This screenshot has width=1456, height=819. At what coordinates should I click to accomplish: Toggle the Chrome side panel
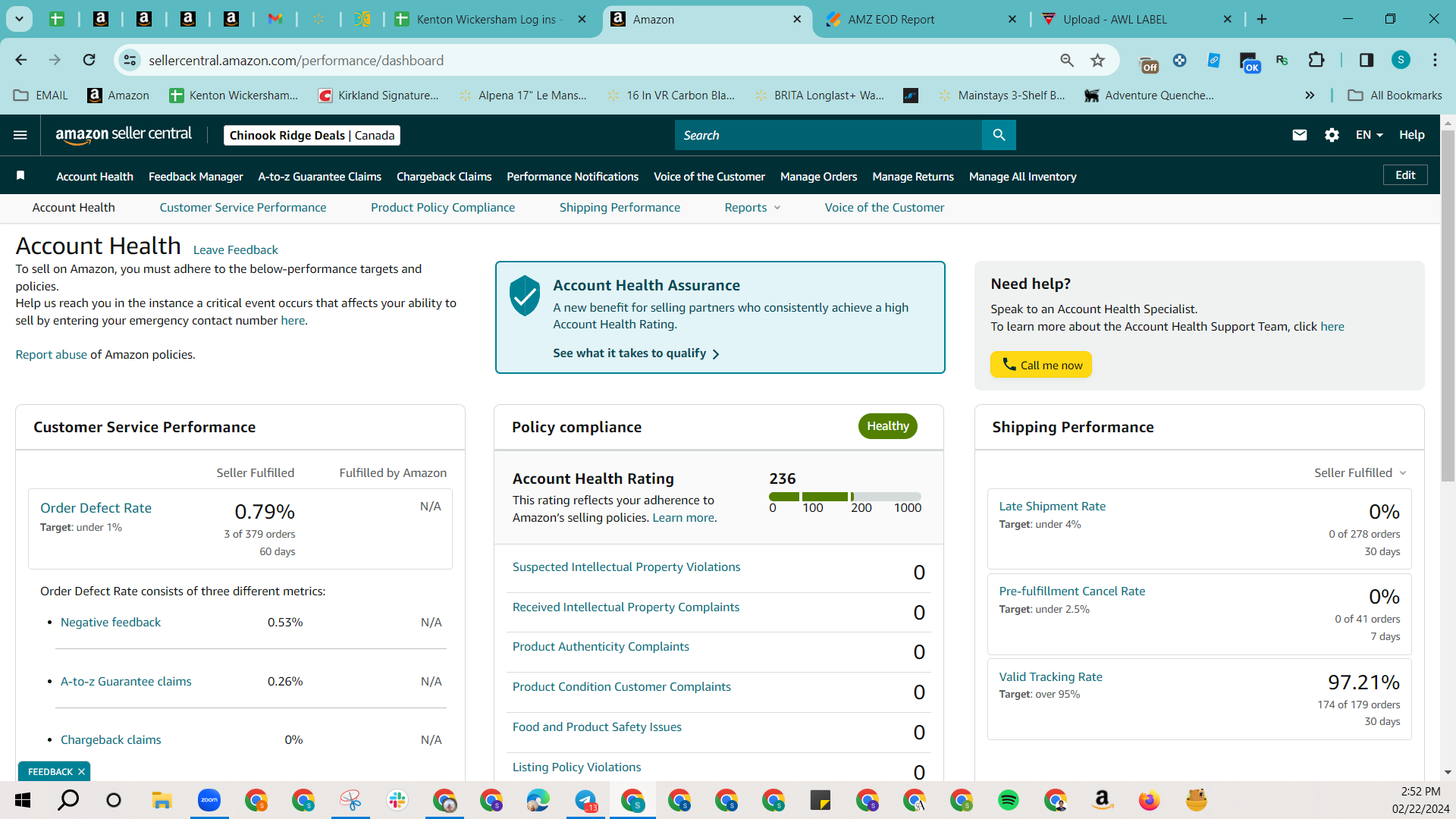pyautogui.click(x=1367, y=60)
